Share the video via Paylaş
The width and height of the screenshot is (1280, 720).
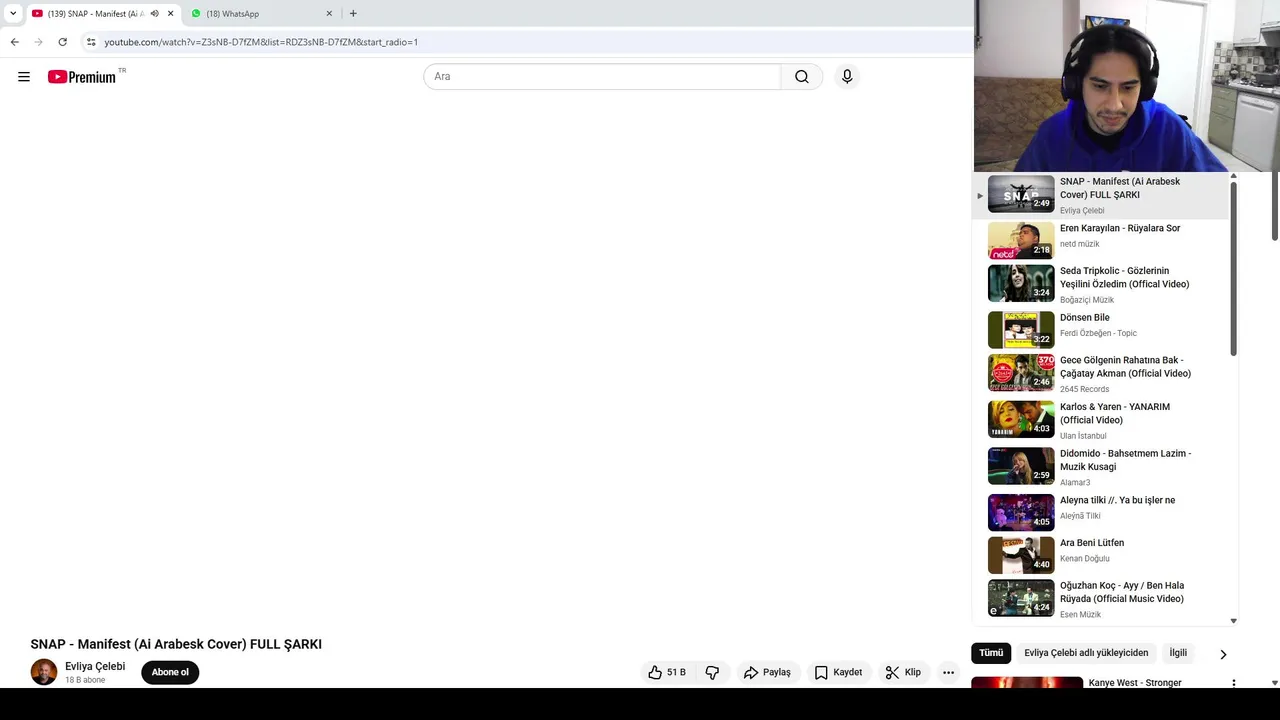pyautogui.click(x=767, y=672)
